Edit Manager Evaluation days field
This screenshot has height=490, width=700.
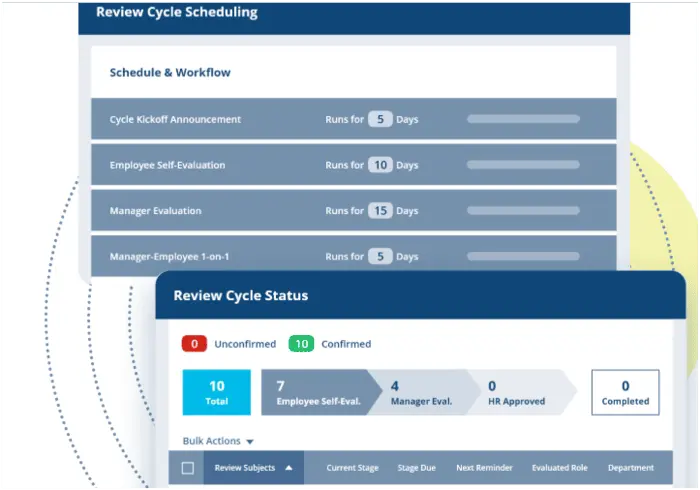pos(380,211)
